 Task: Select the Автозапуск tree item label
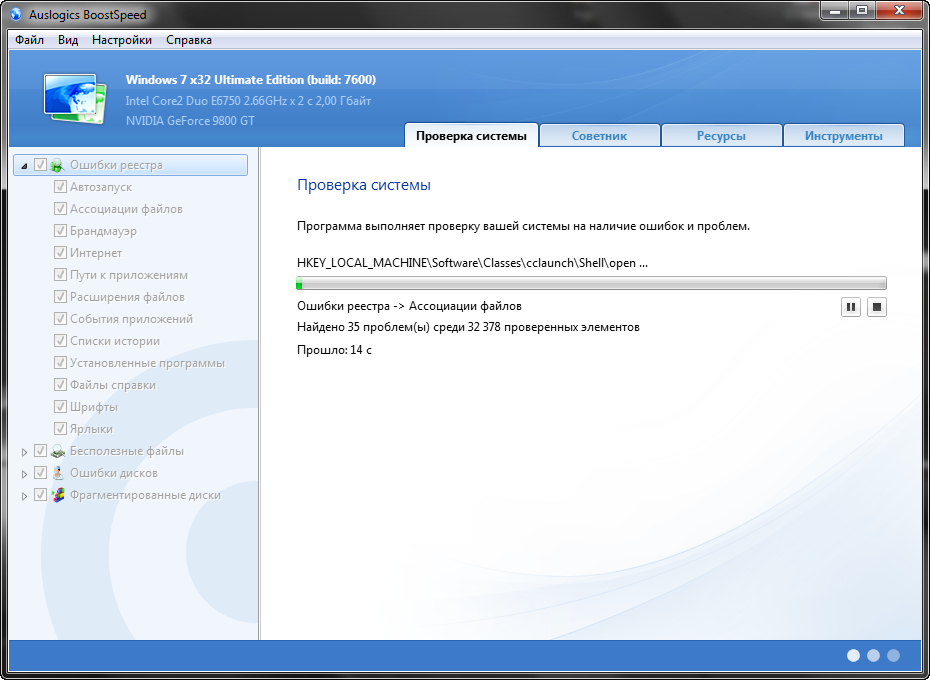pyautogui.click(x=101, y=187)
